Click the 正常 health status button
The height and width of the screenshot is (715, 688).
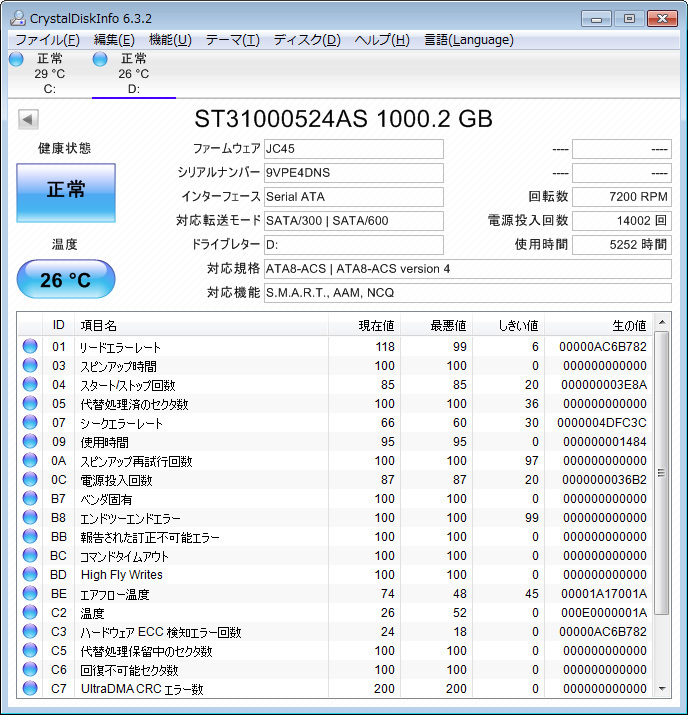coord(66,192)
